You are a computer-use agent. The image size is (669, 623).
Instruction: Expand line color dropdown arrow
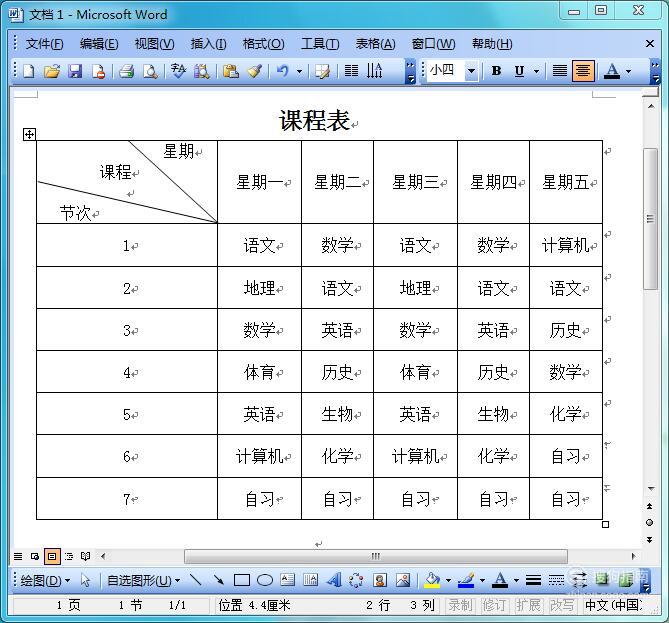click(x=482, y=580)
